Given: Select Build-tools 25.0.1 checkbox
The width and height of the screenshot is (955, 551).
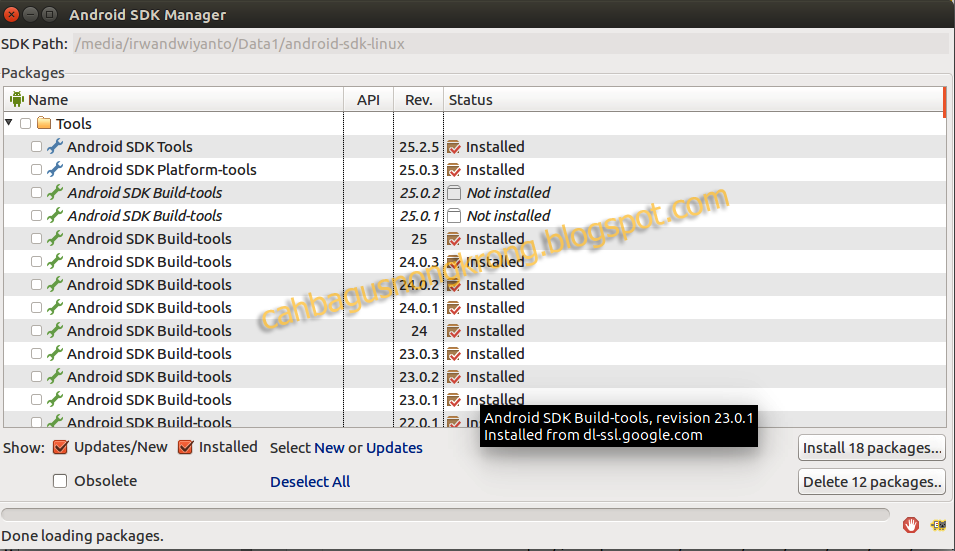Looking at the screenshot, I should [x=37, y=216].
